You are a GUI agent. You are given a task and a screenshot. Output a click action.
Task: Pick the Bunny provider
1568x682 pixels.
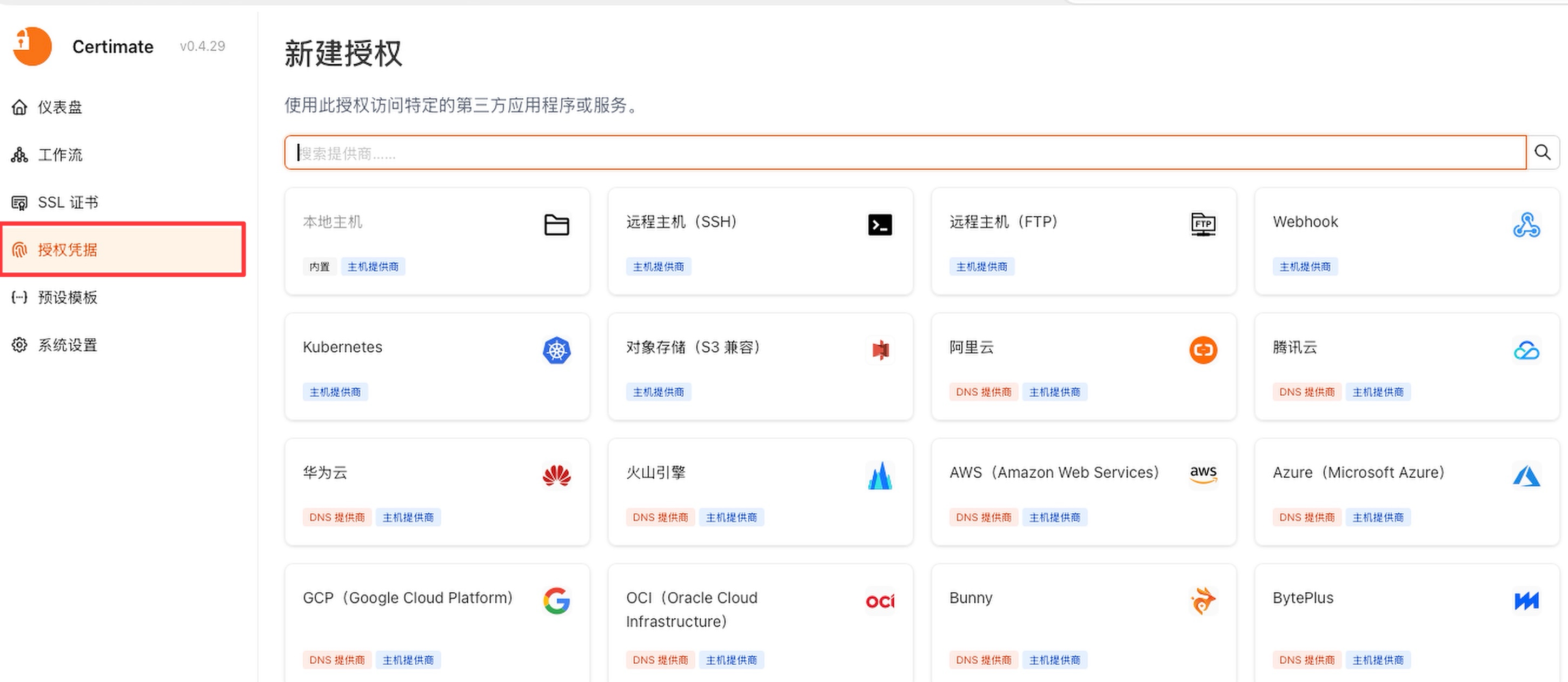[x=1084, y=623]
